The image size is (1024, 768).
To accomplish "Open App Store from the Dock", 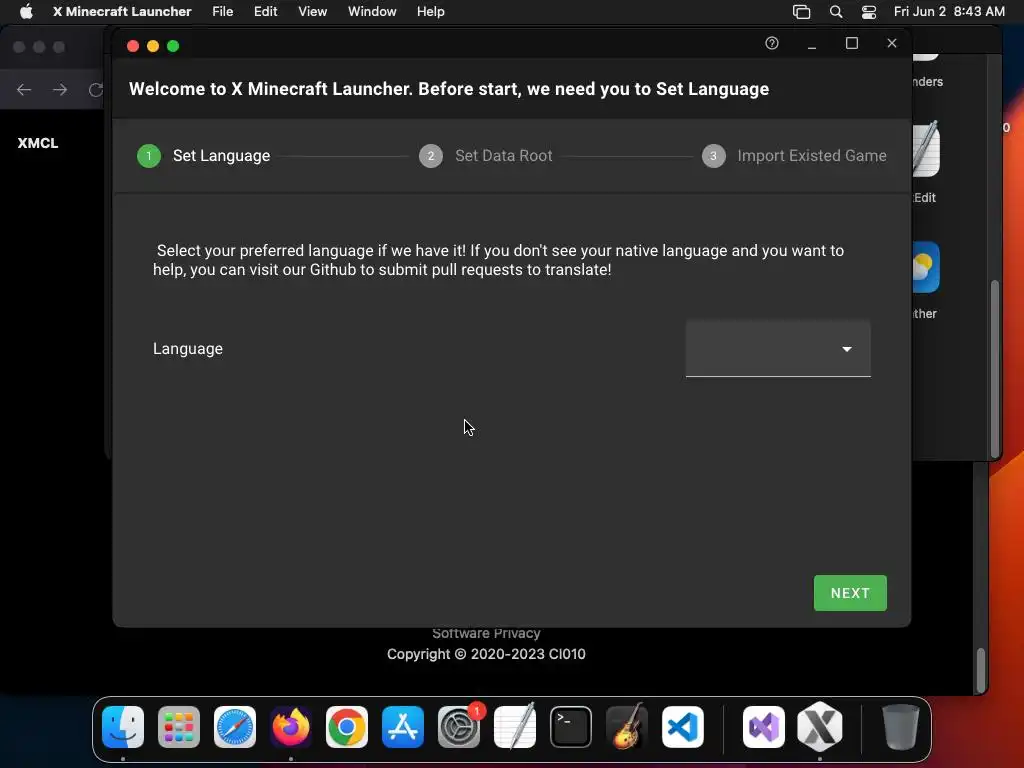I will (x=403, y=727).
